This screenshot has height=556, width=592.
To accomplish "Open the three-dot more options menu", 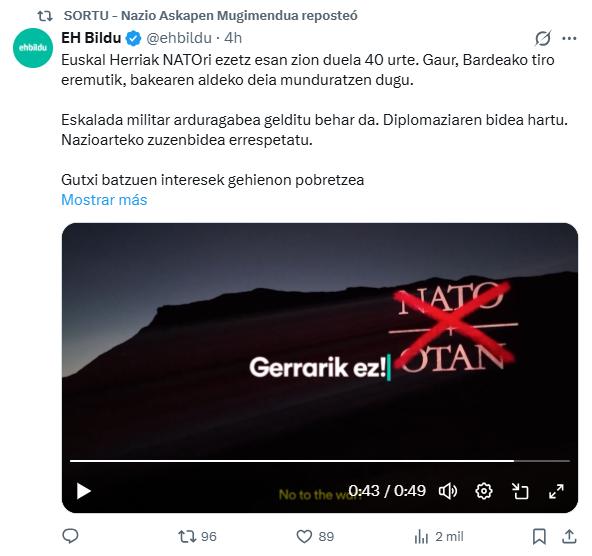I will click(x=569, y=38).
